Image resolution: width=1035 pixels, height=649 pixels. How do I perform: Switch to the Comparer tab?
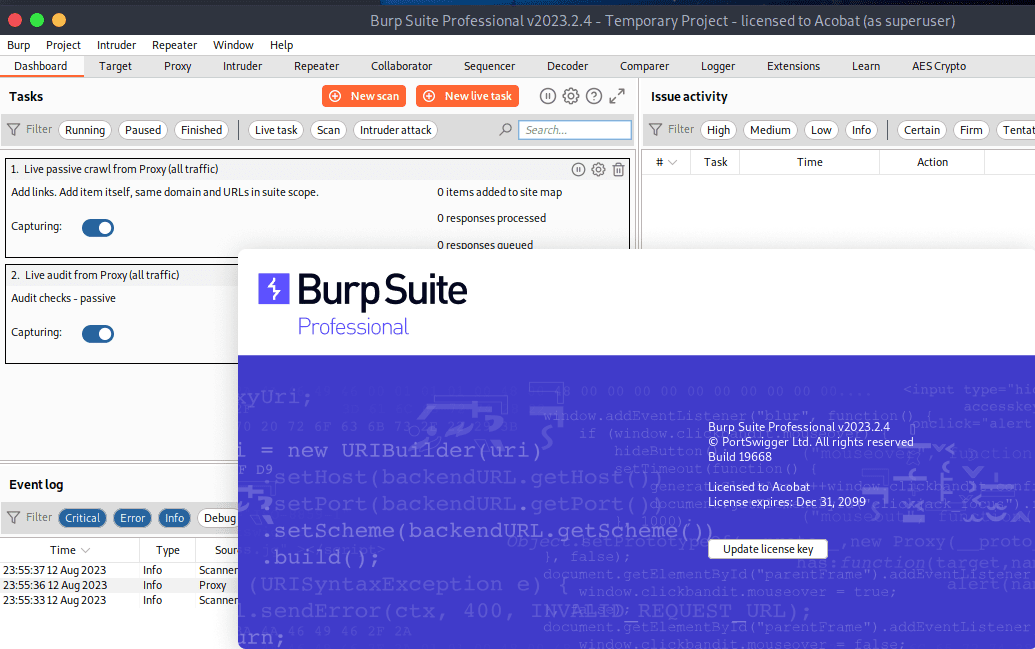644,66
